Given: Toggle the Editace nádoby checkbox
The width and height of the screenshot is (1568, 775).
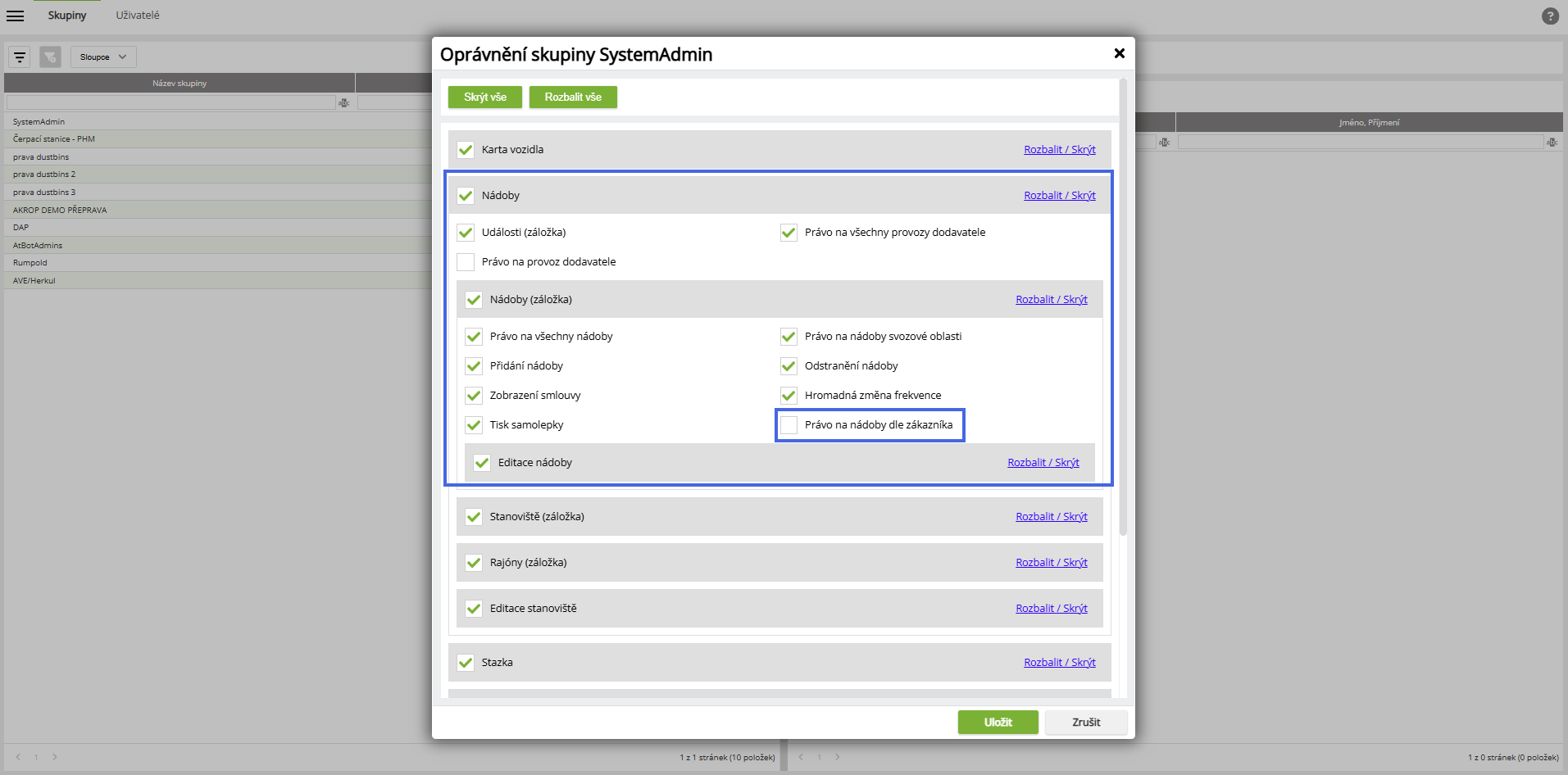Looking at the screenshot, I should [482, 463].
